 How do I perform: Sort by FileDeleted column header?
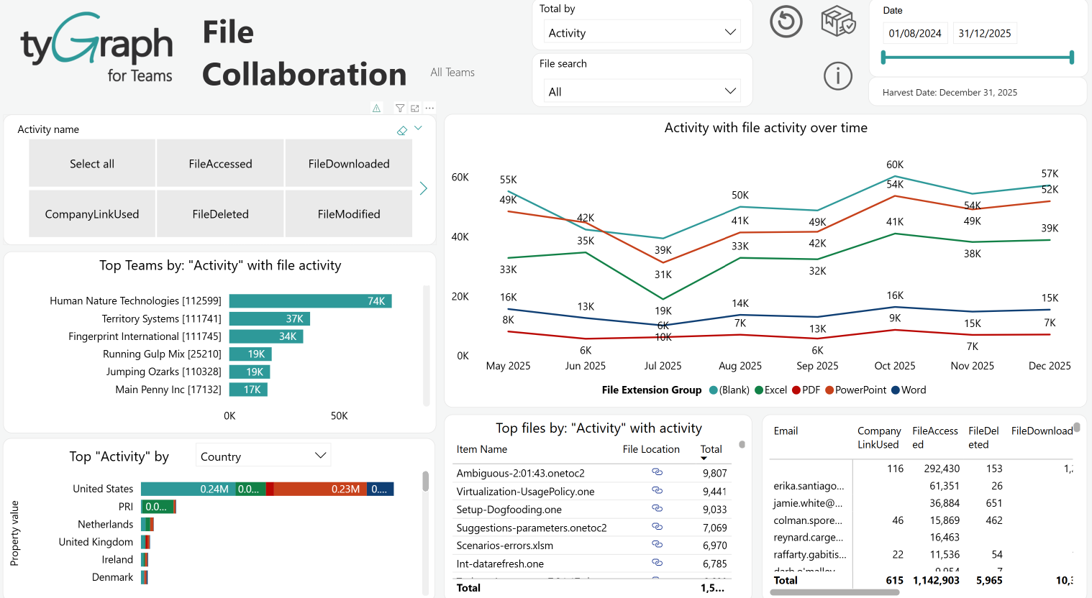click(983, 438)
